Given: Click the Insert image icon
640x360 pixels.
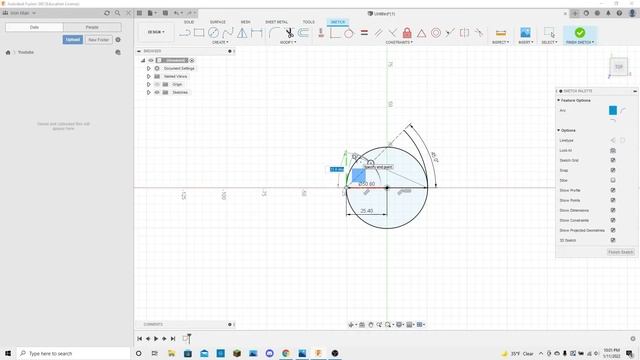Looking at the screenshot, I should 525,33.
